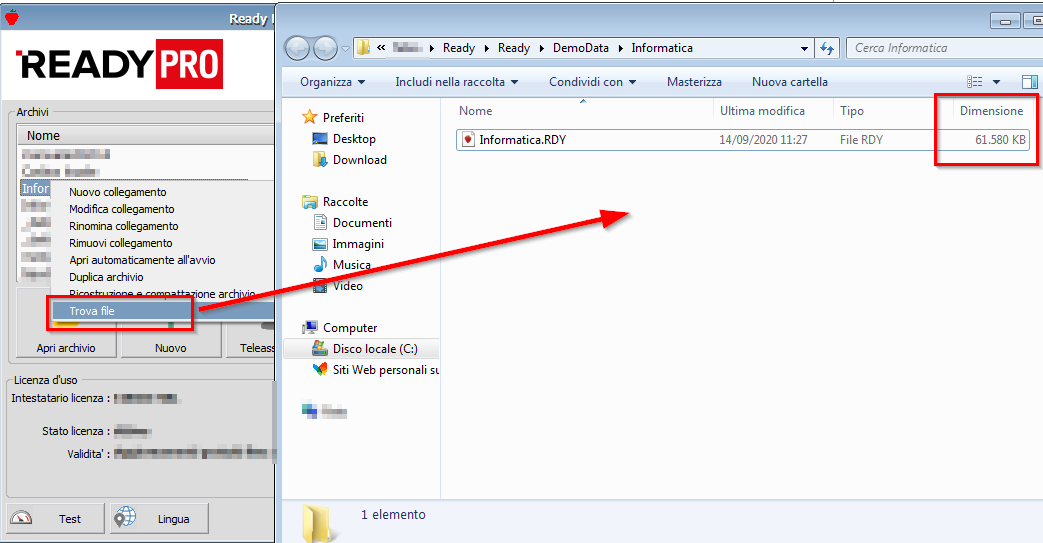
Task: Sort by Ultima modifica column
Action: 762,110
